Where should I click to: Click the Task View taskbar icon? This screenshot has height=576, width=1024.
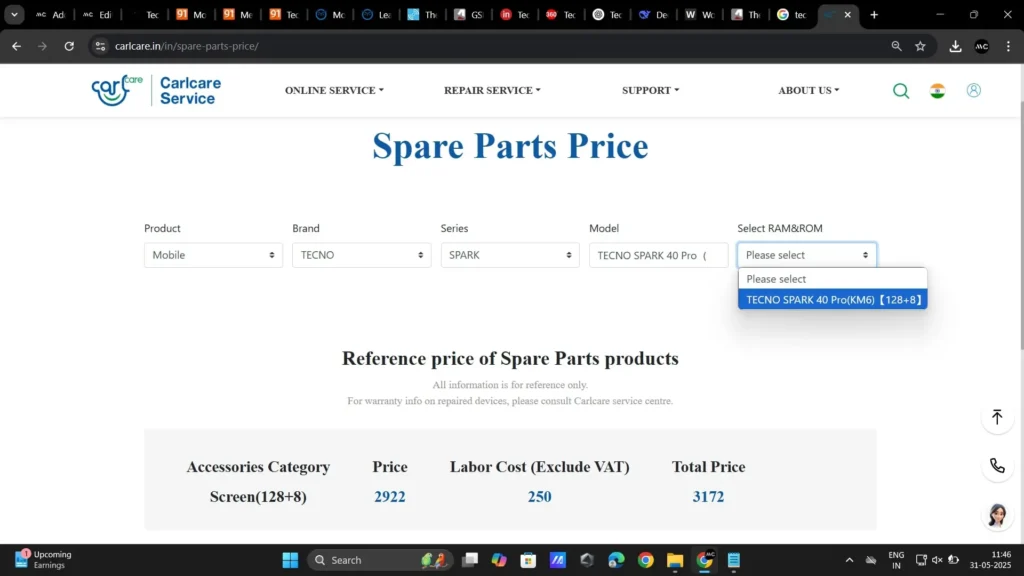click(470, 560)
